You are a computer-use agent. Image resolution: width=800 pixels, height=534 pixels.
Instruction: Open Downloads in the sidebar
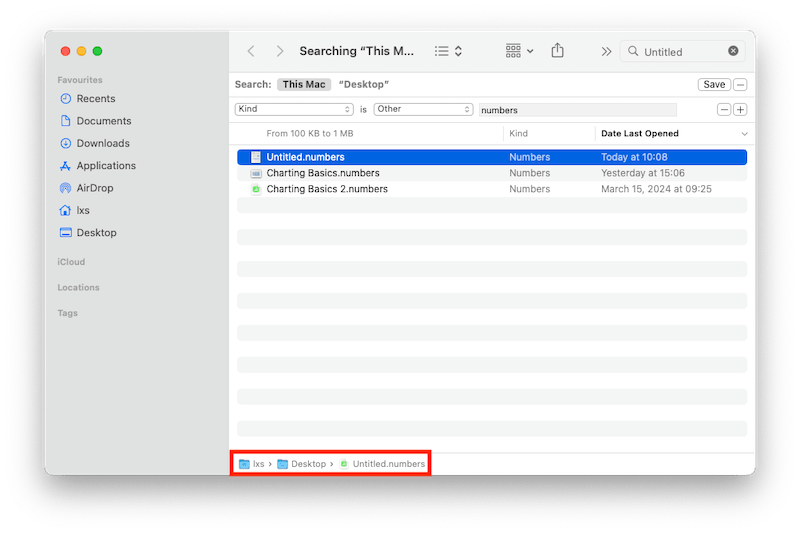click(103, 143)
